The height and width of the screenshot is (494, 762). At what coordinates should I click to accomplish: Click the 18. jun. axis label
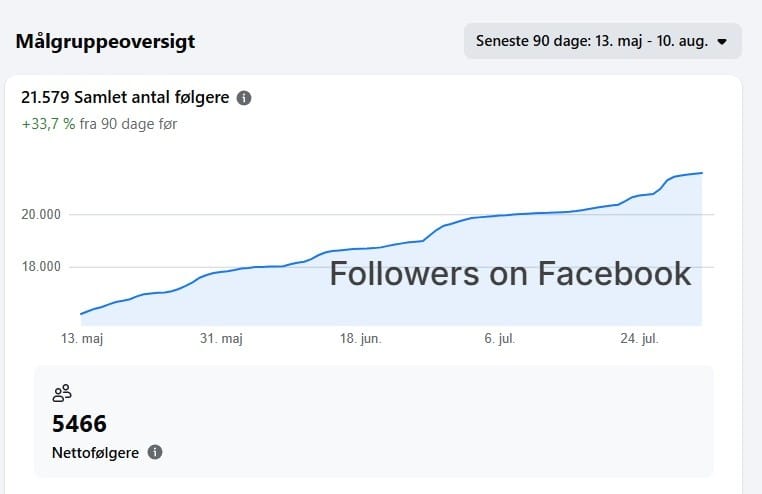(361, 338)
